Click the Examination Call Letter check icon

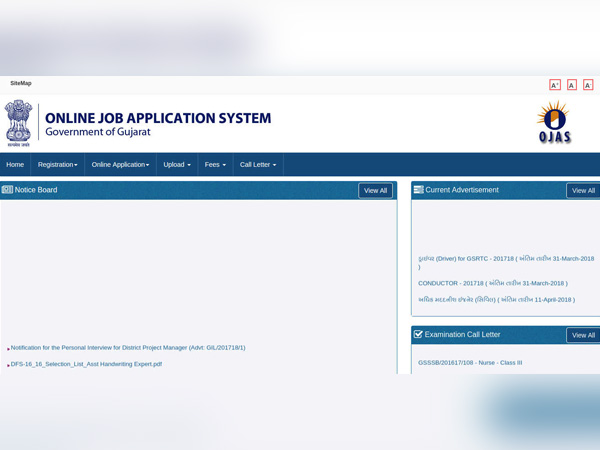click(418, 334)
